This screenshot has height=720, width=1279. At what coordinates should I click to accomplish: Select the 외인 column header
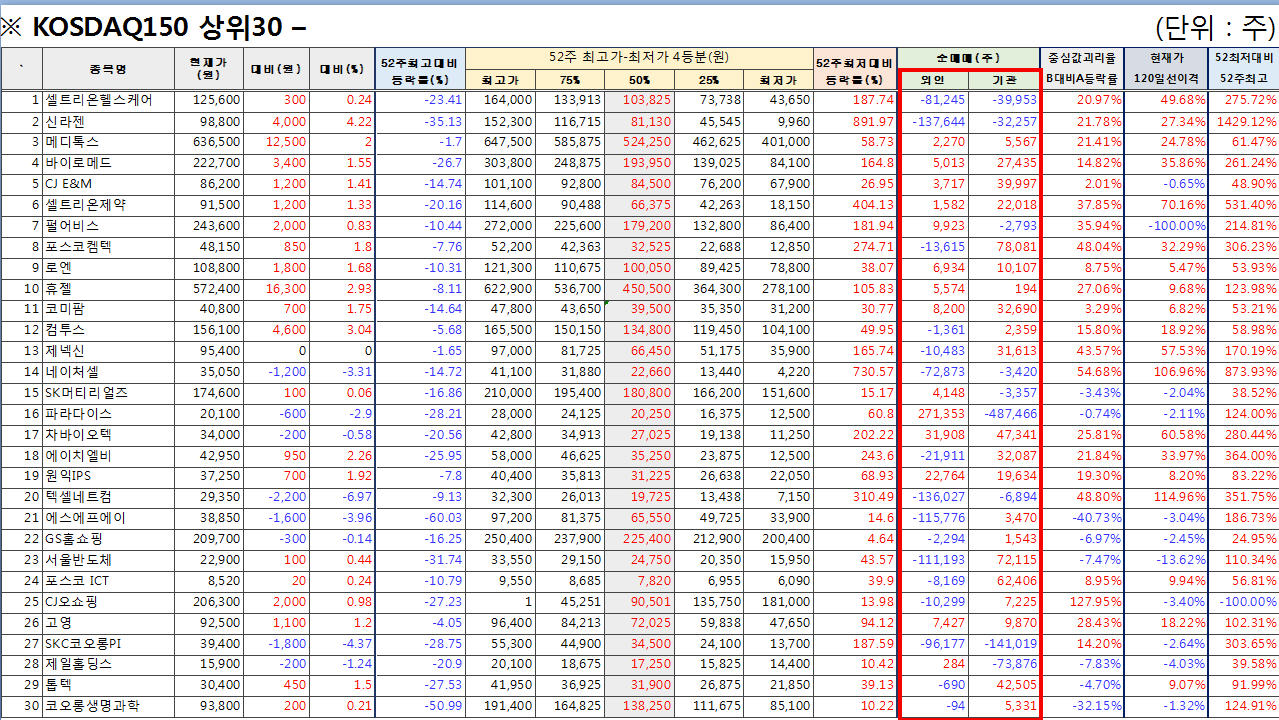point(933,79)
